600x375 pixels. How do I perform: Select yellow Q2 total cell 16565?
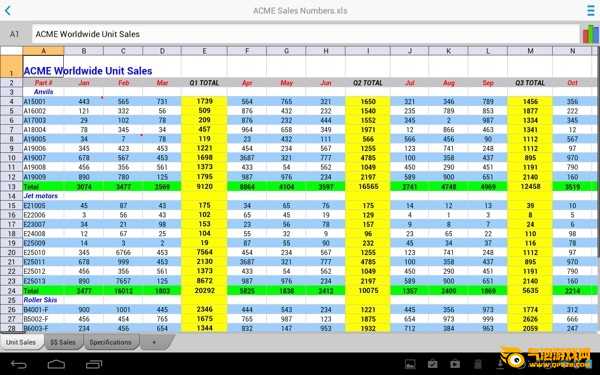coord(368,186)
